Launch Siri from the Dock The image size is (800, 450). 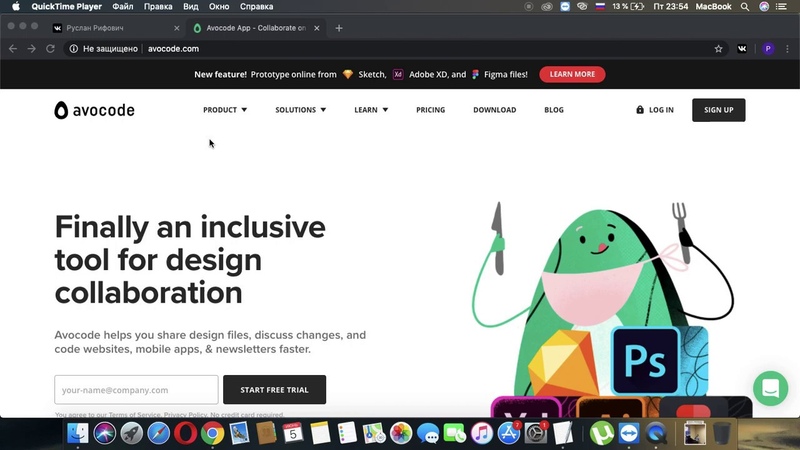pyautogui.click(x=105, y=433)
